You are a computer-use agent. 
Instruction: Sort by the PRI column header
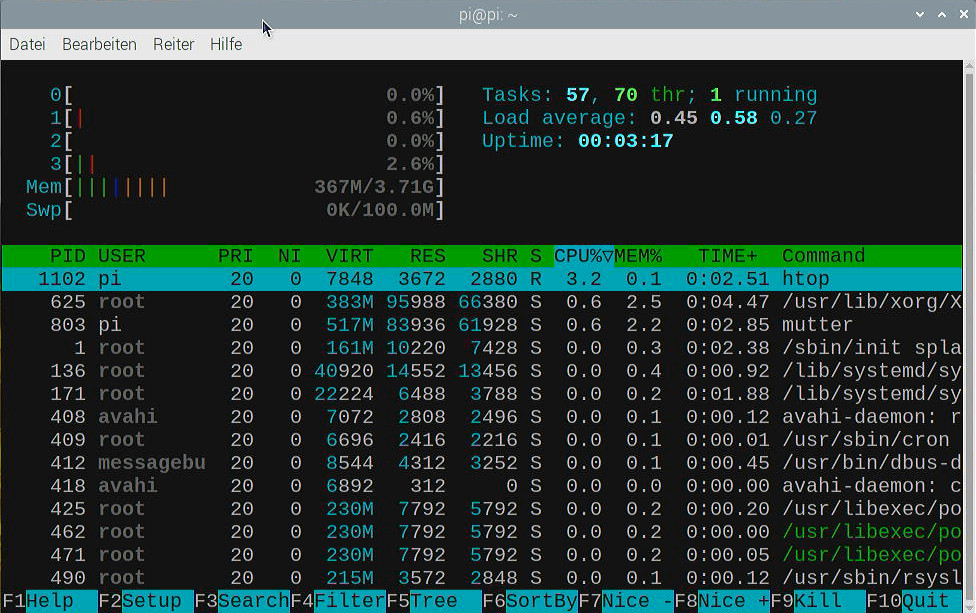pos(235,256)
